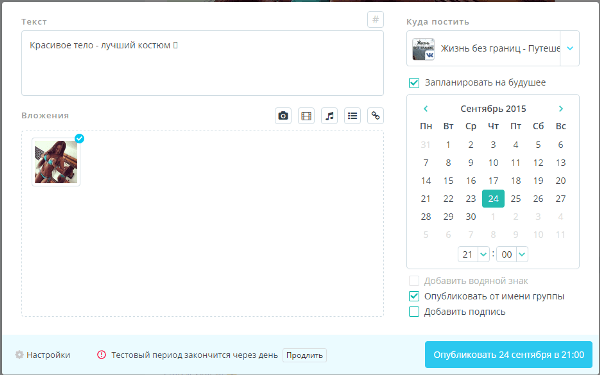Select September 25 in the calendar
Image resolution: width=600 pixels, height=375 pixels.
[x=516, y=199]
